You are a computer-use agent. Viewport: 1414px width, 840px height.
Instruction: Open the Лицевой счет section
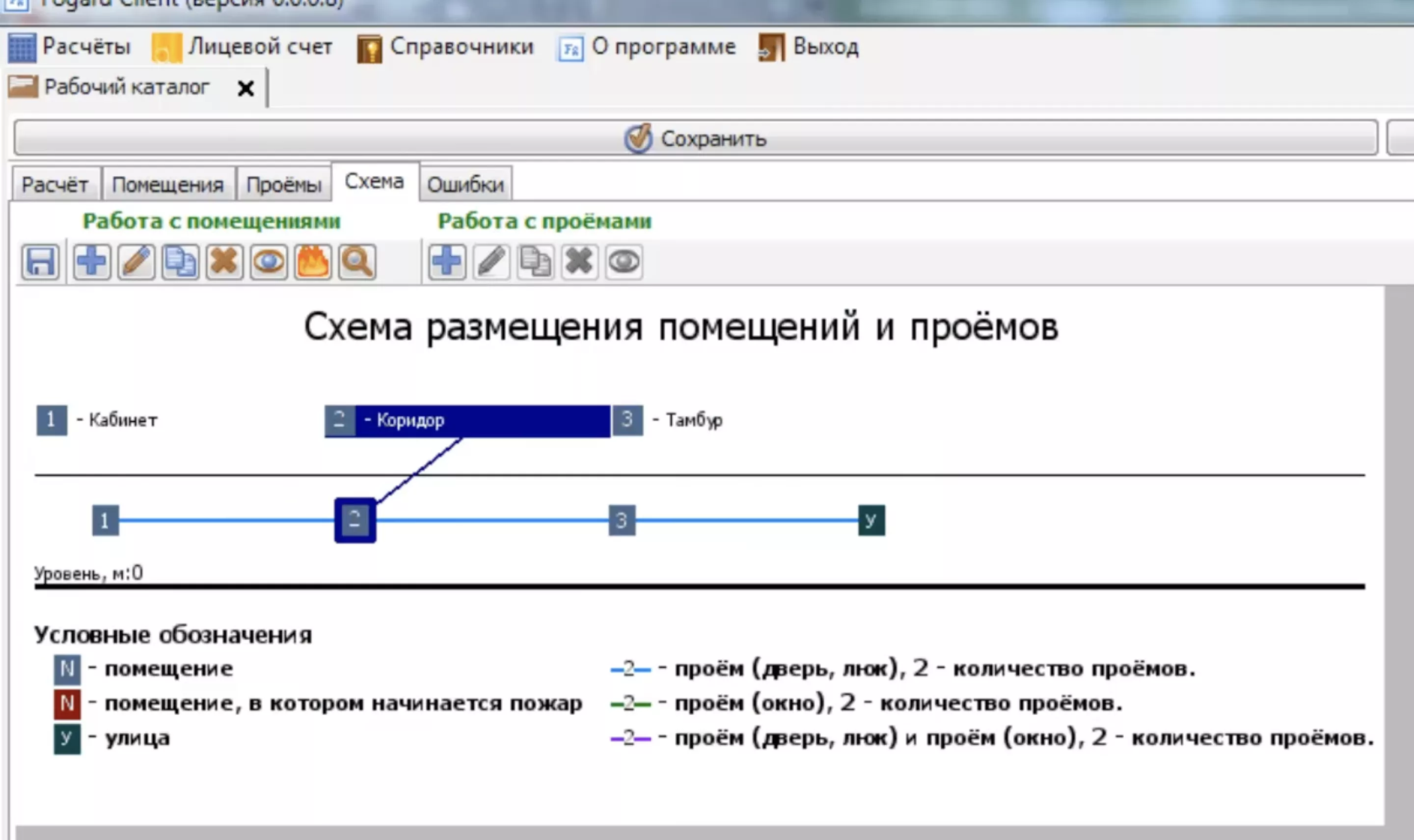coord(259,47)
